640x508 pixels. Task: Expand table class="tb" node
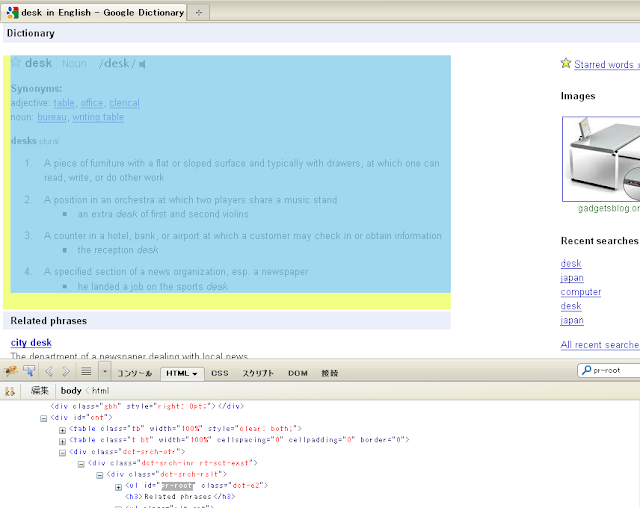(62, 430)
